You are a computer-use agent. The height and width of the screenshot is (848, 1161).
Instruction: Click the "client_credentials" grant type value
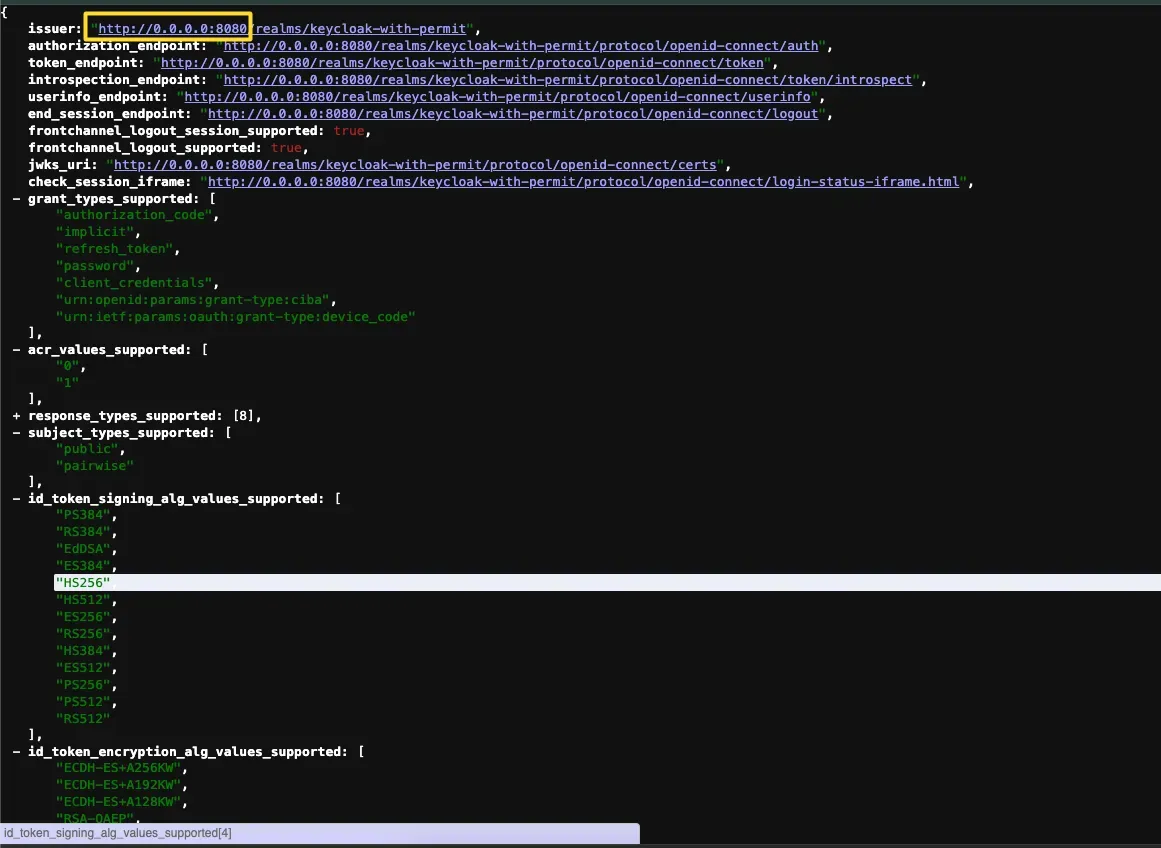135,283
